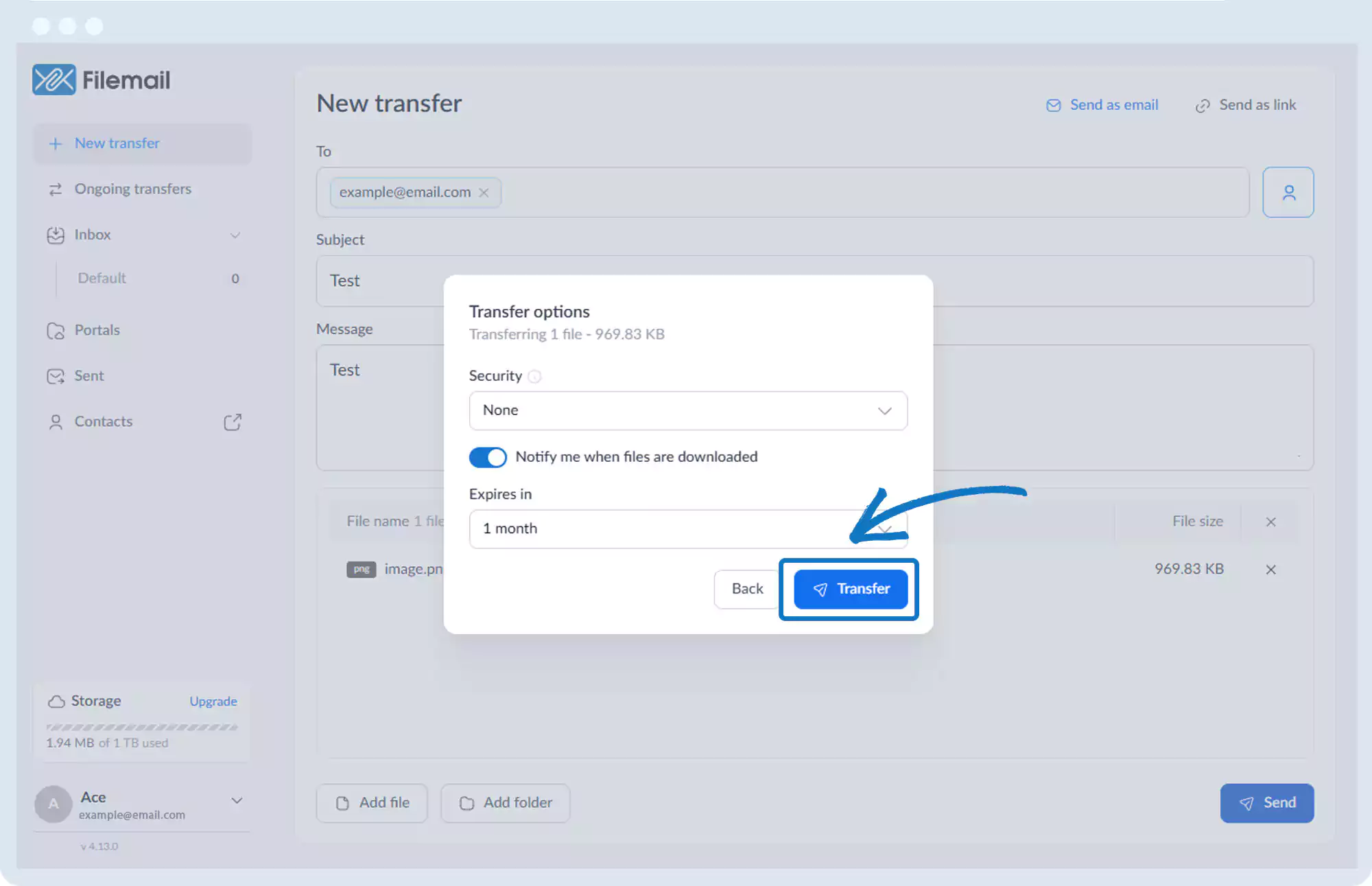Click the Upgrade storage link
Screen dimensions: 1372x886
[213, 701]
